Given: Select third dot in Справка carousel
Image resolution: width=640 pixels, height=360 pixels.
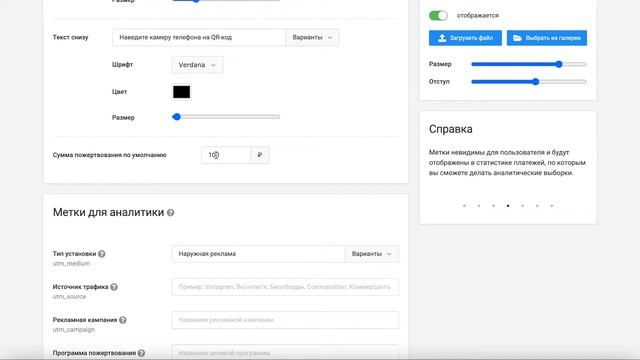Looking at the screenshot, I should click(x=493, y=206).
